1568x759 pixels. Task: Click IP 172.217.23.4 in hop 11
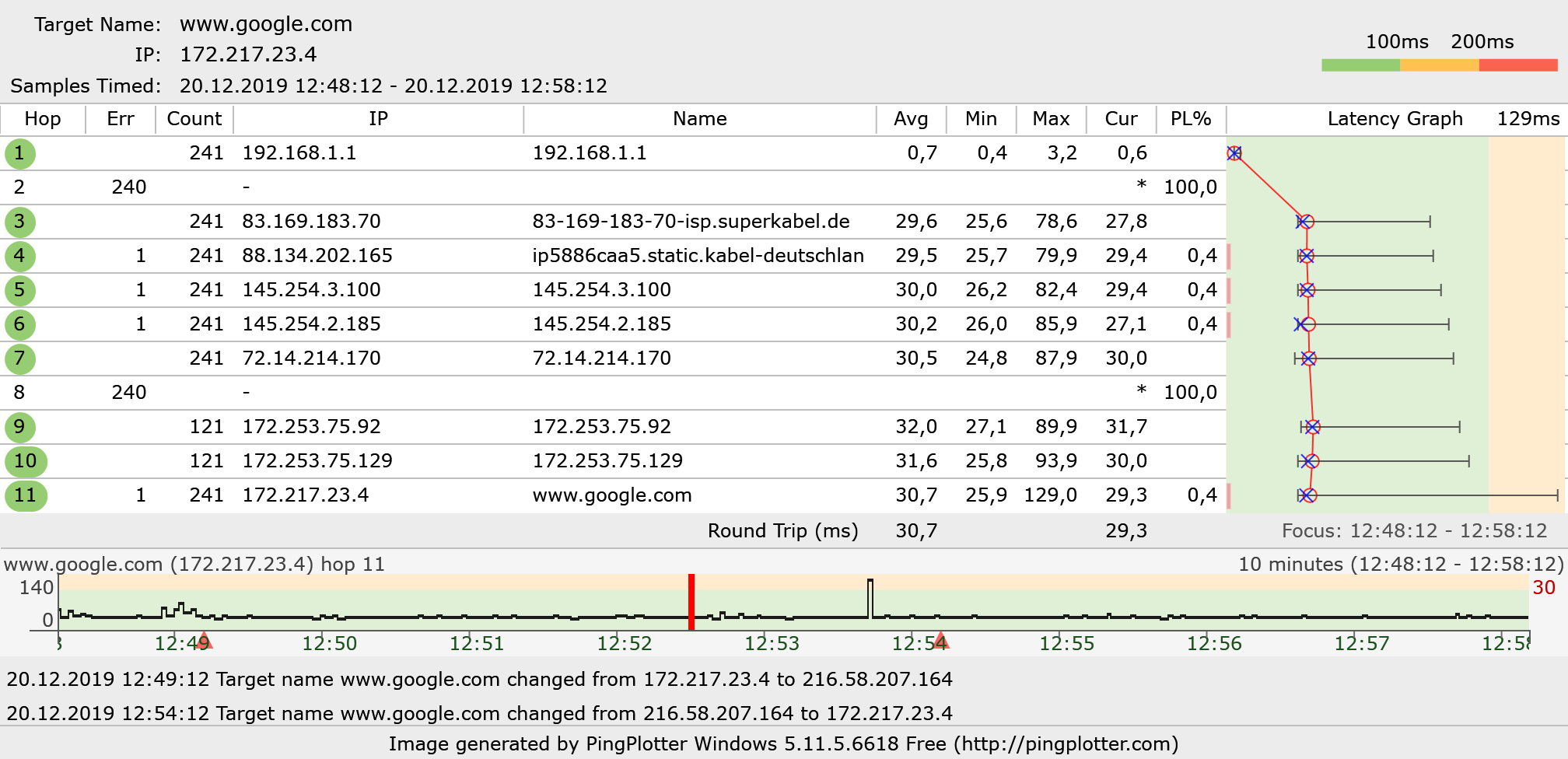coord(306,495)
